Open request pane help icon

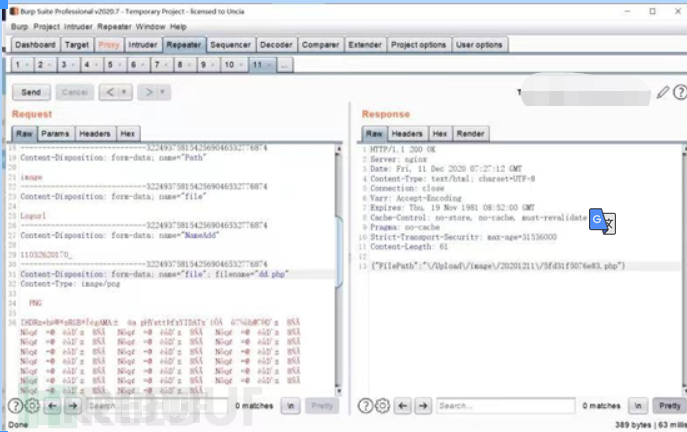click(x=15, y=406)
